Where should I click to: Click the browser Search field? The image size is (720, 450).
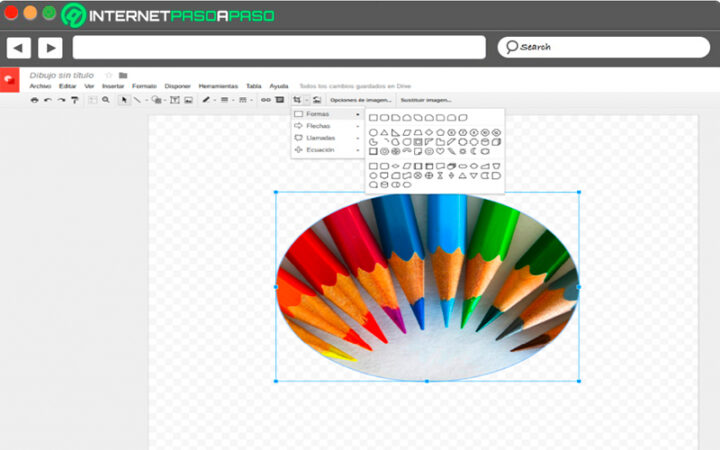[x=604, y=47]
